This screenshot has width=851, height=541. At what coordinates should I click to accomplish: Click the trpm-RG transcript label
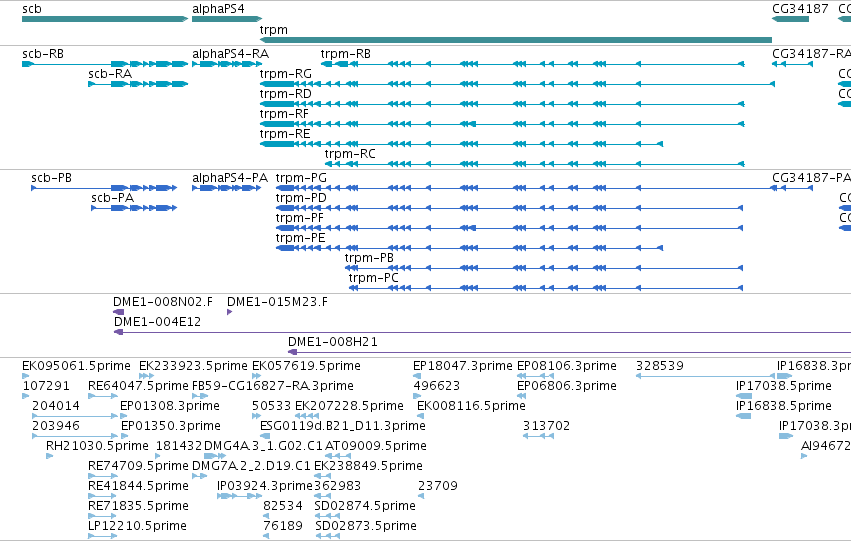click(x=285, y=74)
